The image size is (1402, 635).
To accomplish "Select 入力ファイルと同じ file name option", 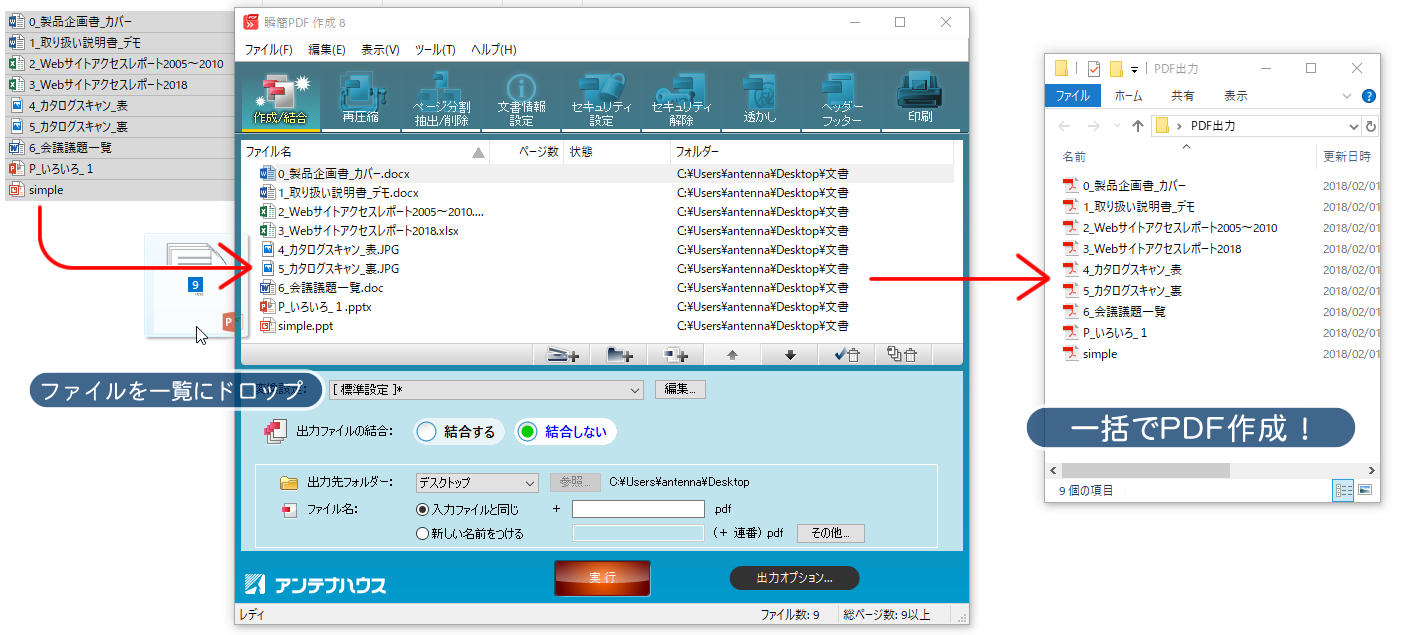I will [467, 509].
